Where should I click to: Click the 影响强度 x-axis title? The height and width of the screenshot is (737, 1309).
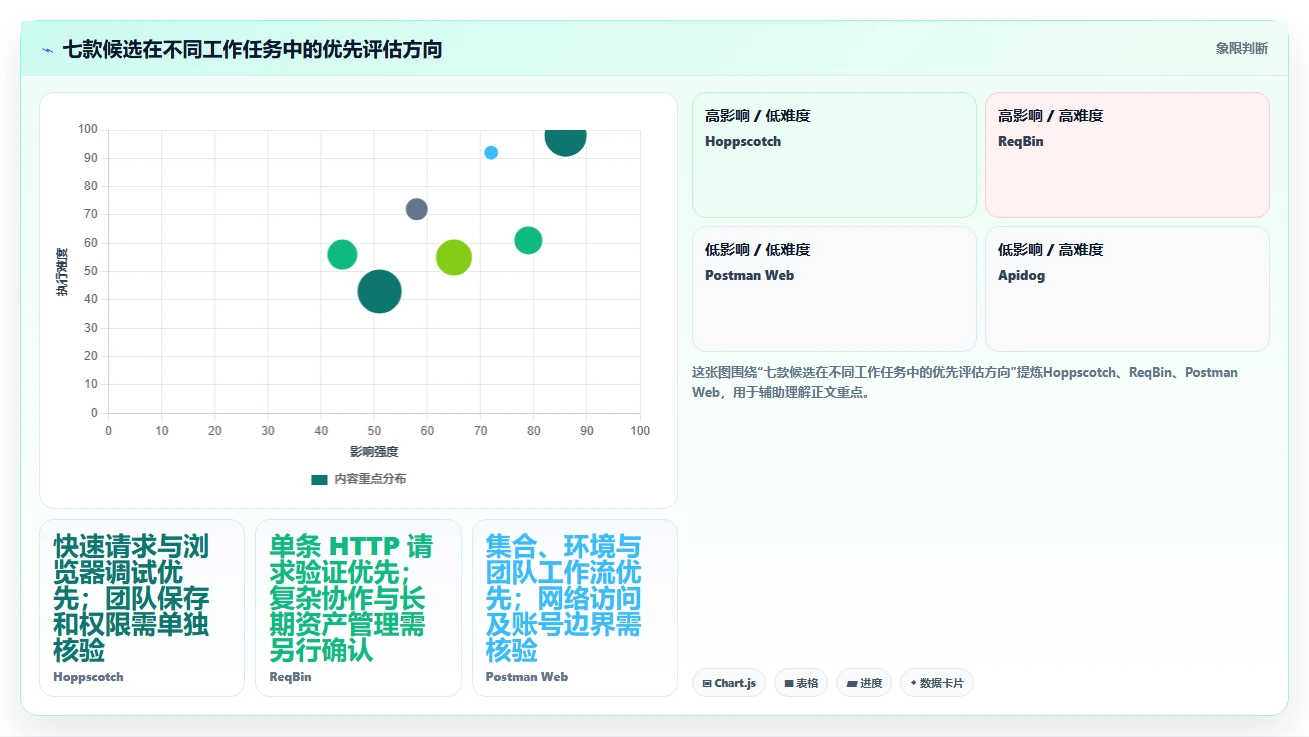374,452
